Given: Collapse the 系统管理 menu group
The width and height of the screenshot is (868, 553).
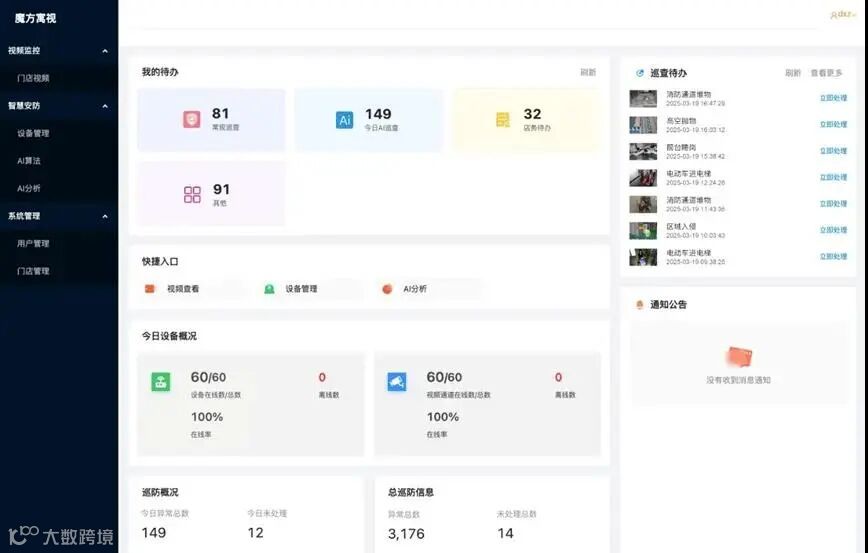Looking at the screenshot, I should tap(105, 216).
